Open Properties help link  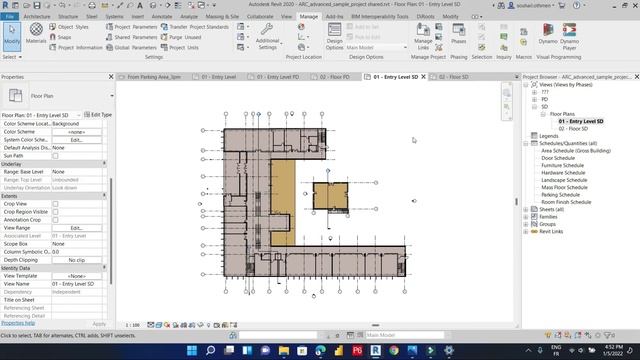pos(18,323)
